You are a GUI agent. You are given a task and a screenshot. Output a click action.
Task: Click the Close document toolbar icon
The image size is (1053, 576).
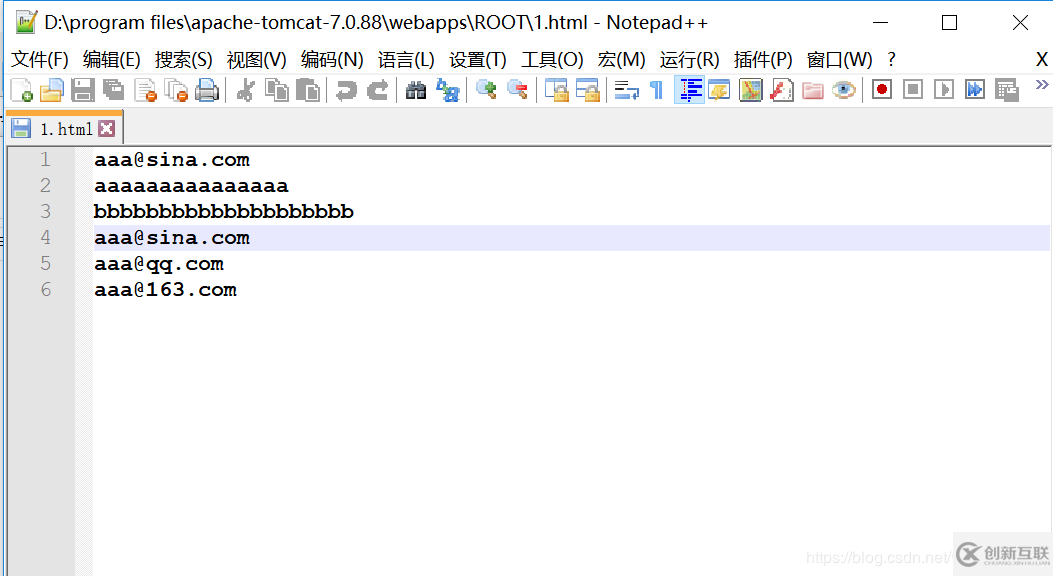145,89
